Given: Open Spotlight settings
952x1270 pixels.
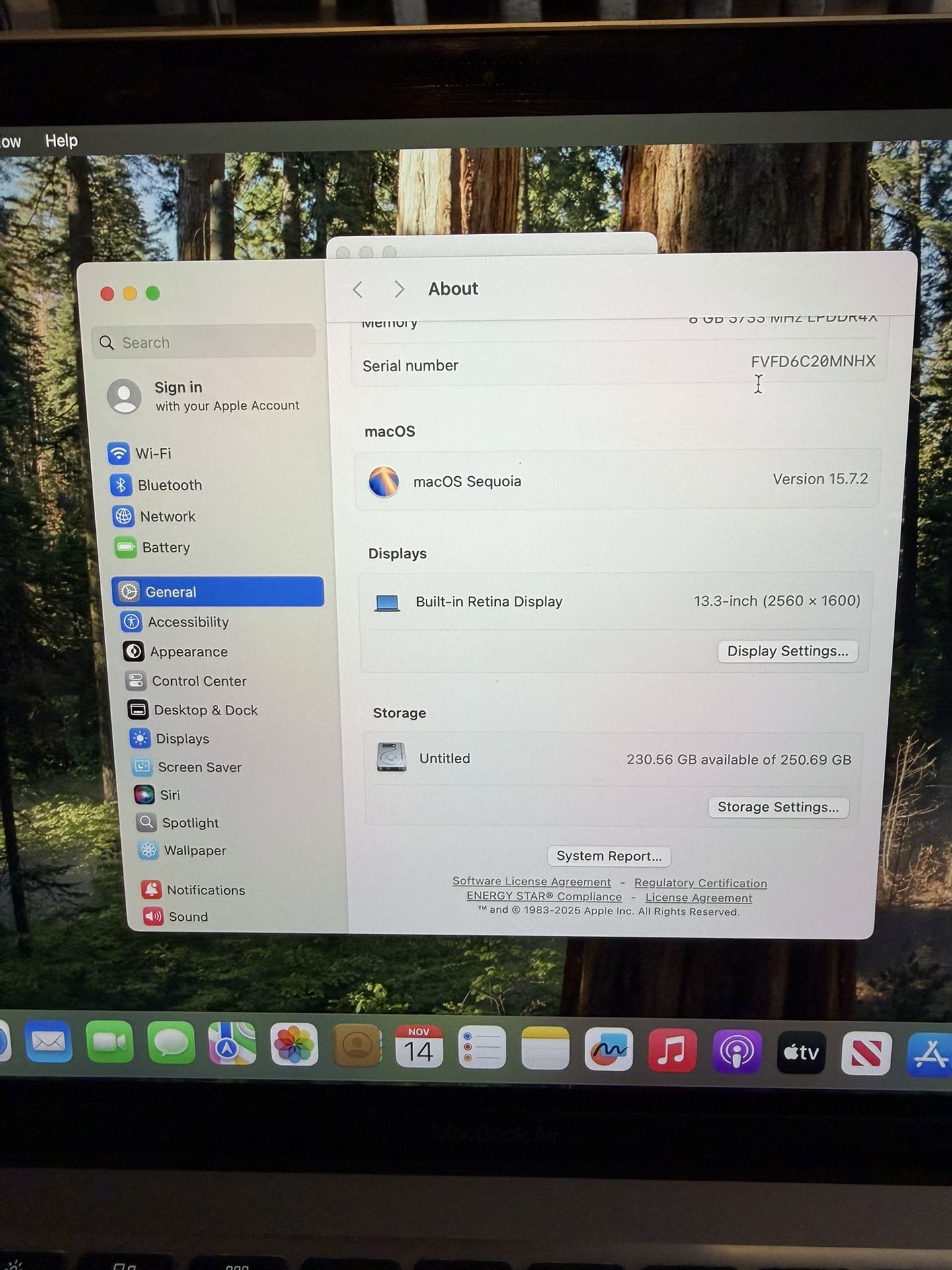Looking at the screenshot, I should (x=178, y=822).
